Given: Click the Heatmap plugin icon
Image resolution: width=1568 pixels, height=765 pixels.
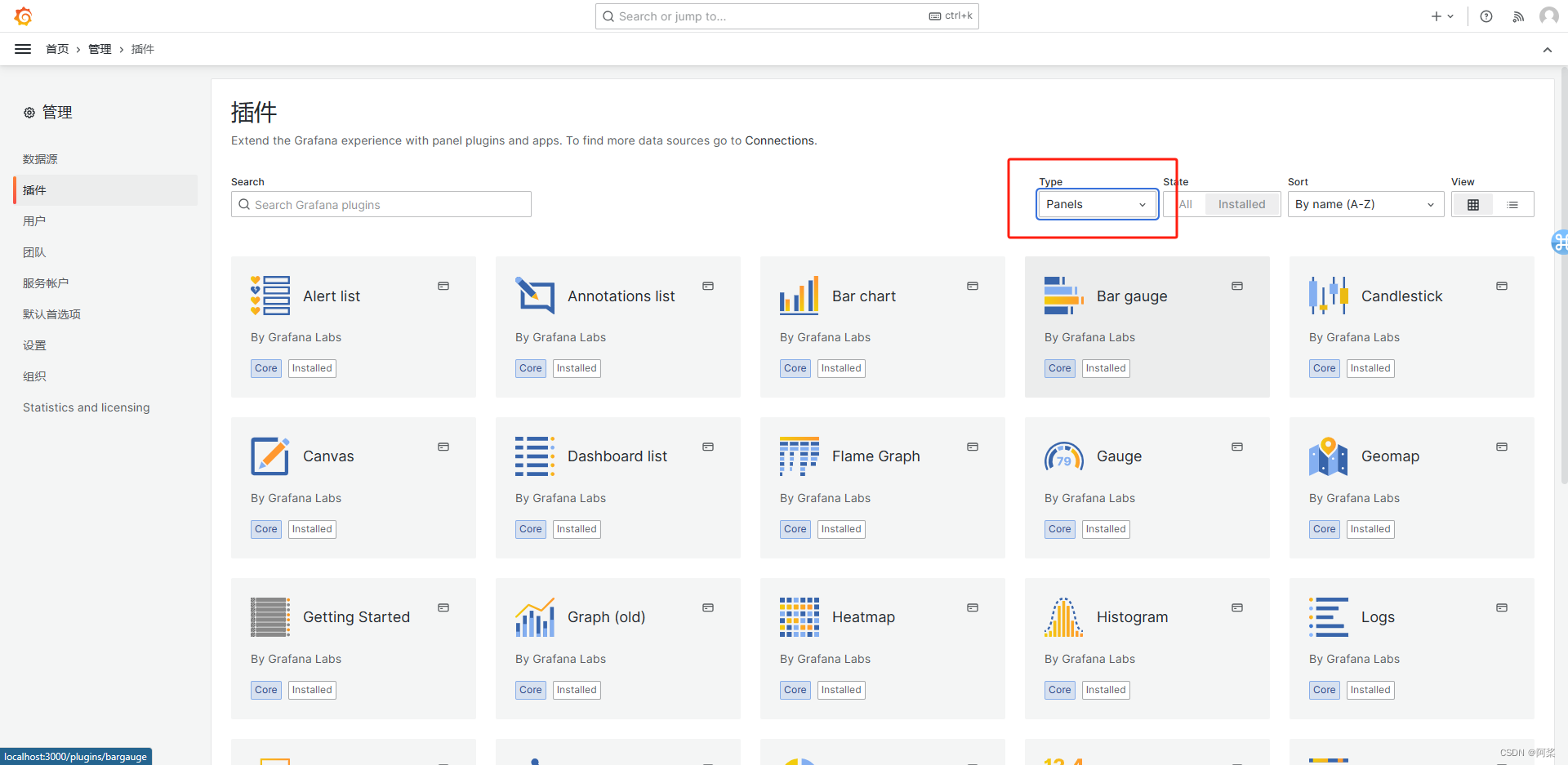Looking at the screenshot, I should 800,616.
